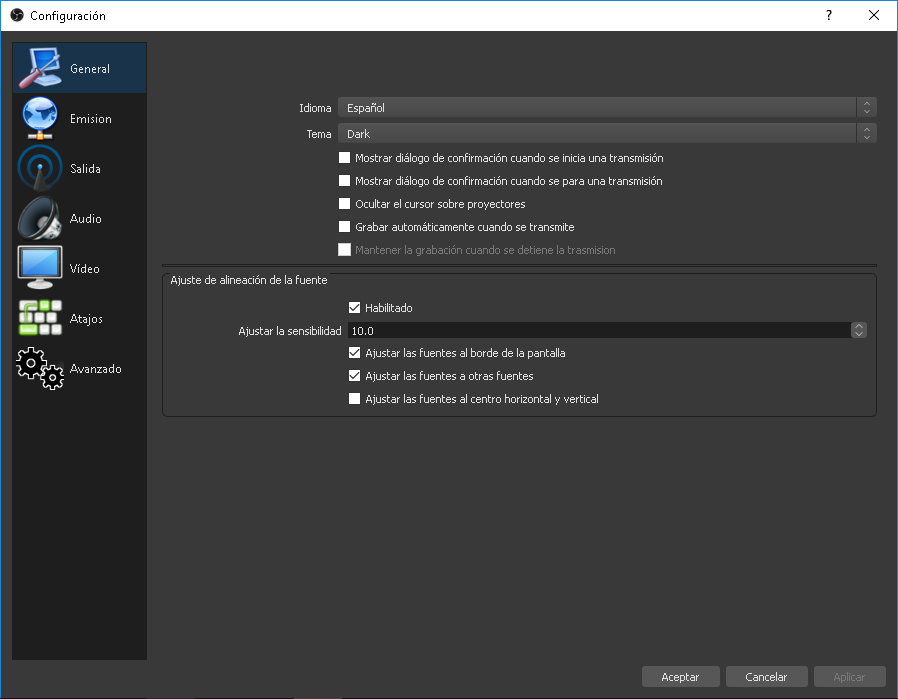Select the Vídeo settings section
The image size is (898, 699).
coord(80,268)
